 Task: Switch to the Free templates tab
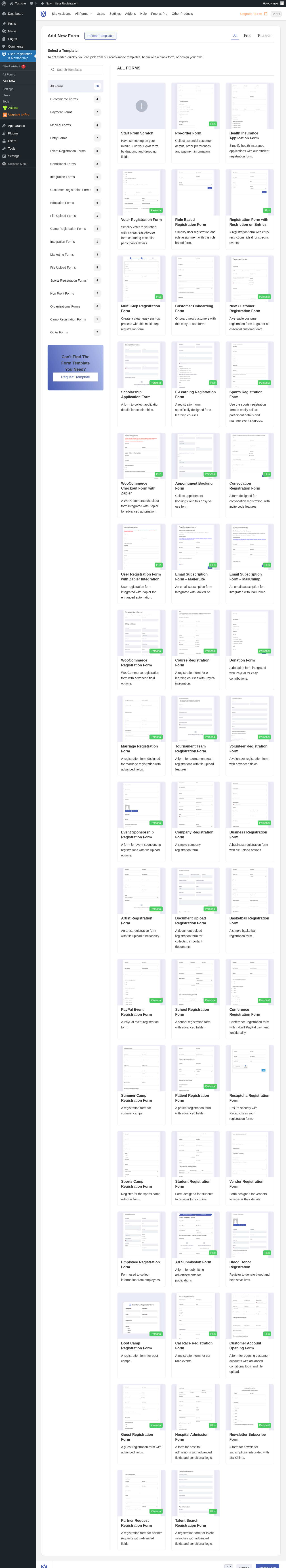point(248,36)
